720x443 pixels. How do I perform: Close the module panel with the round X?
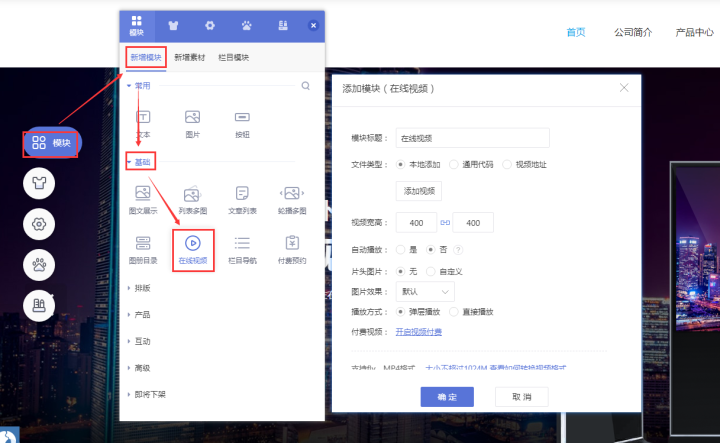coord(313,26)
